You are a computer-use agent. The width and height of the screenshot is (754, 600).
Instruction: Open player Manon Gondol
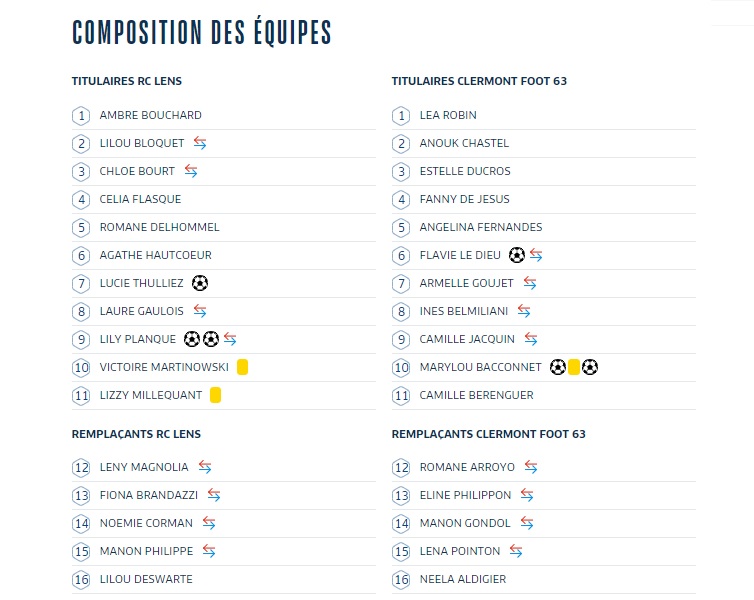(x=464, y=523)
